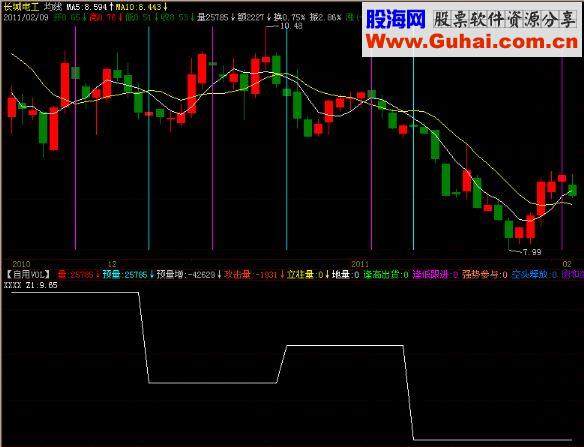The width and height of the screenshot is (584, 447).
Task: Click the XXXX Z1:9.65 indicator label
Action: 31,285
